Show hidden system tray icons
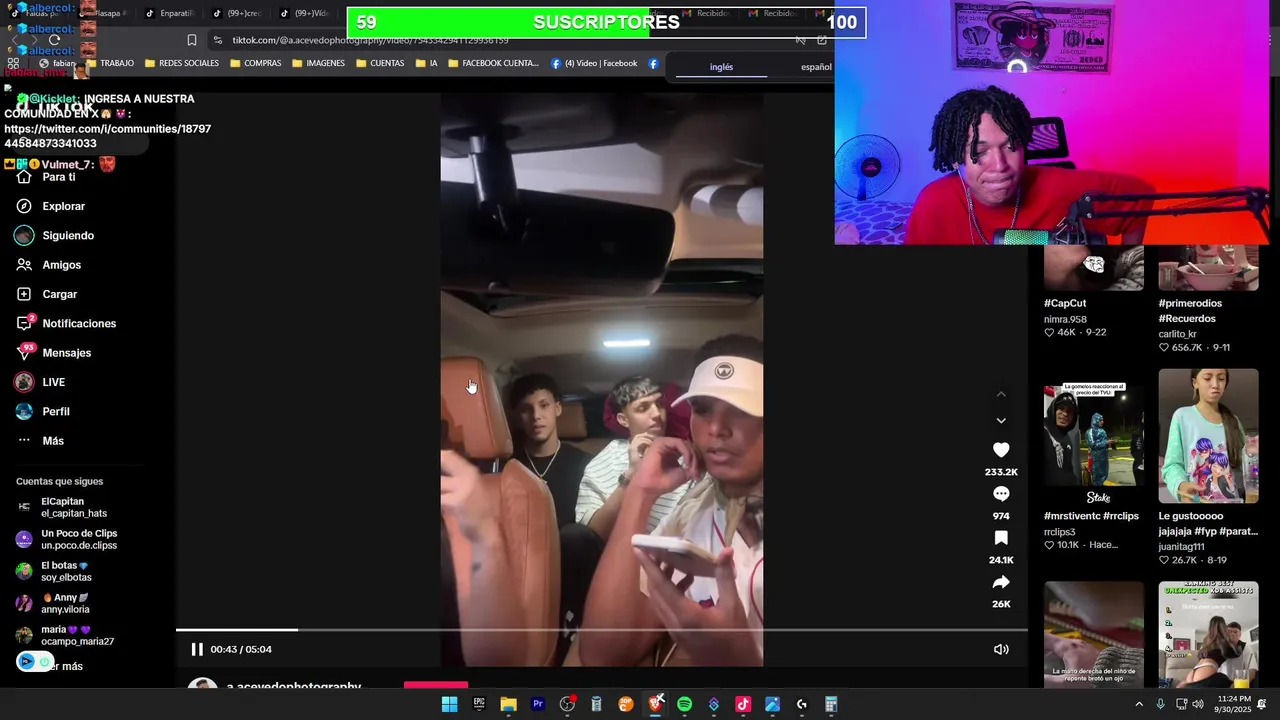Screen dimensions: 1280x720 coord(1138,704)
